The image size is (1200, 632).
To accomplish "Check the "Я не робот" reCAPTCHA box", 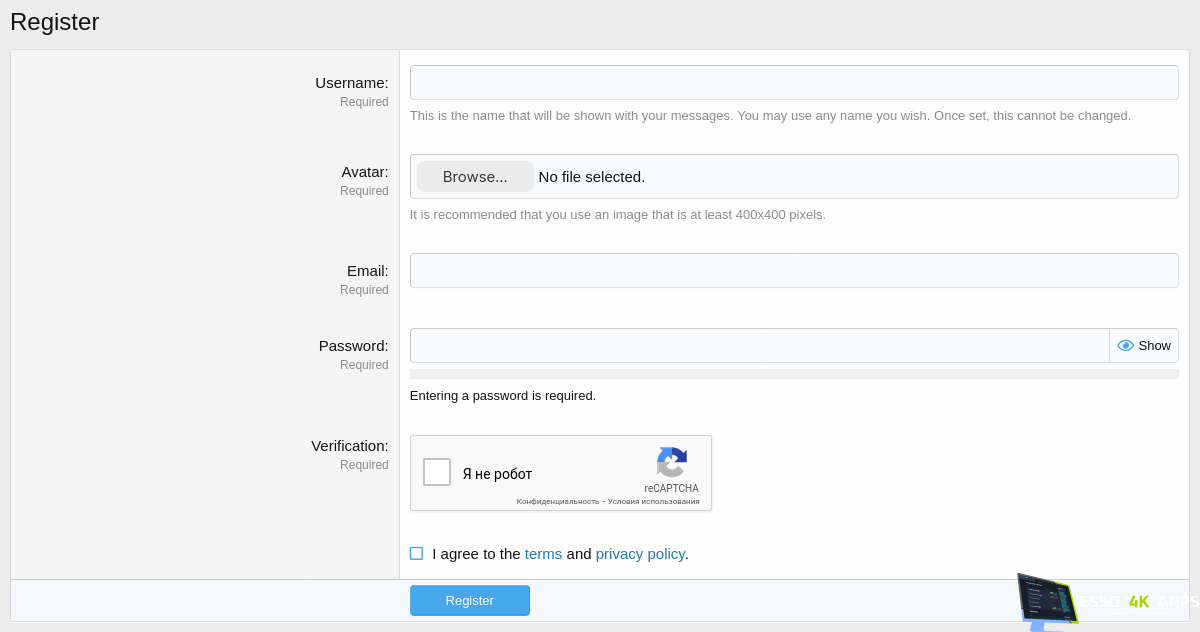I will pos(437,472).
